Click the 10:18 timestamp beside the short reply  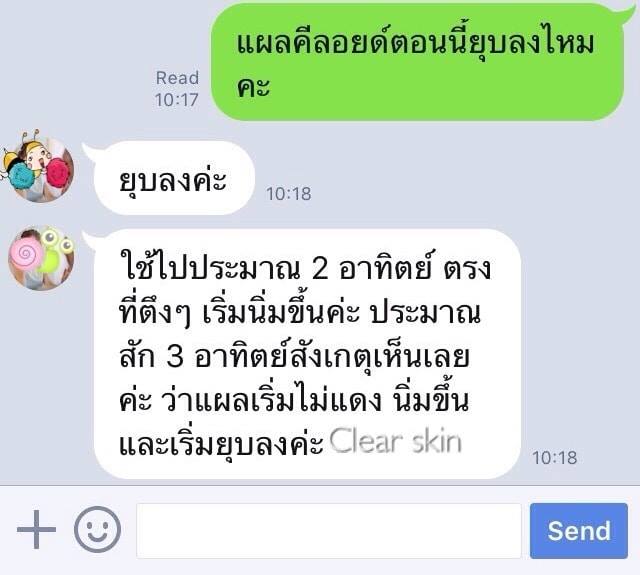click(x=289, y=193)
